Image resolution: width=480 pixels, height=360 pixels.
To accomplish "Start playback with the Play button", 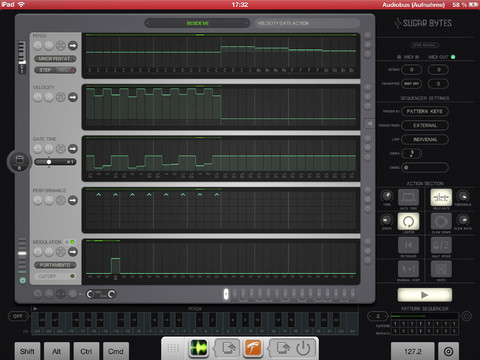I will 425,295.
